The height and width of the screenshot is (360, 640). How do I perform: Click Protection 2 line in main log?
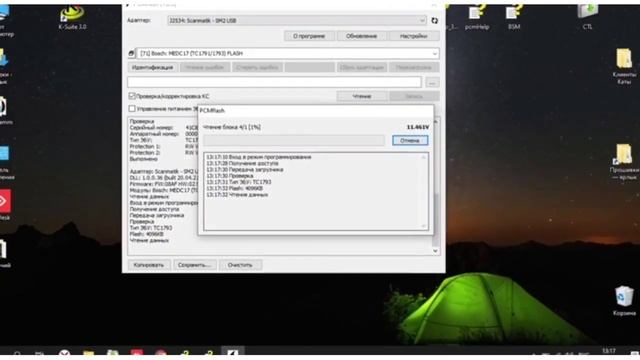[163, 152]
